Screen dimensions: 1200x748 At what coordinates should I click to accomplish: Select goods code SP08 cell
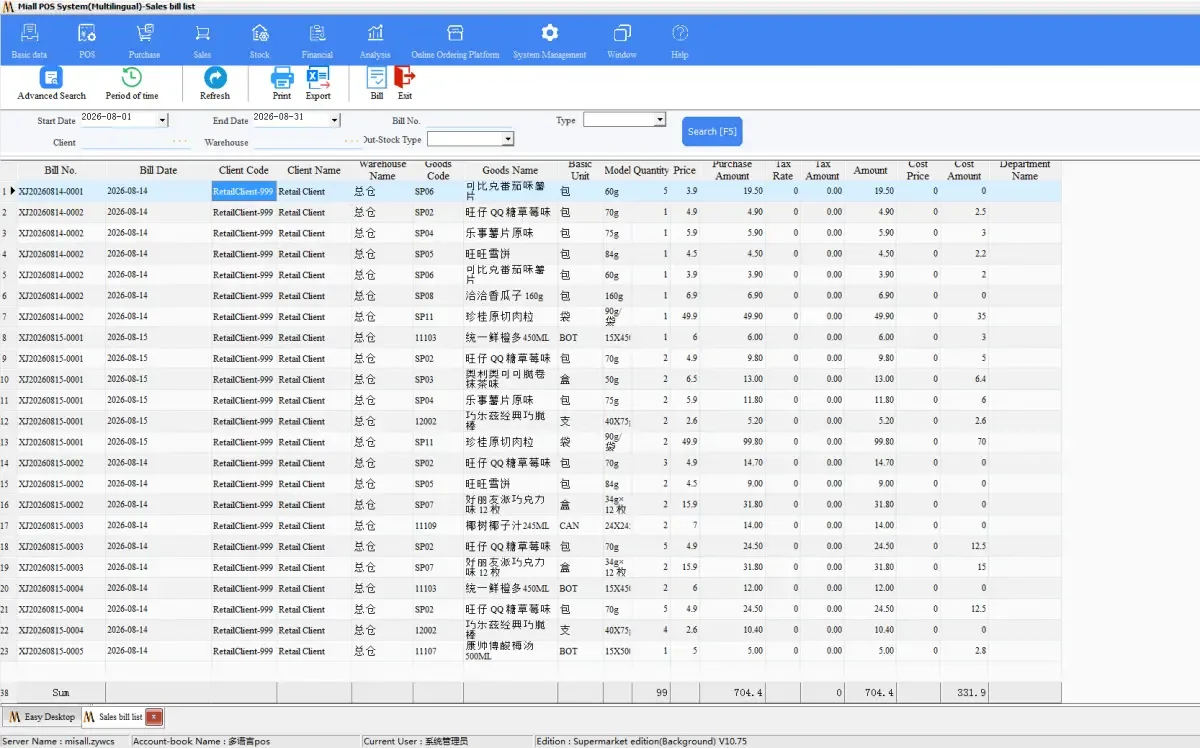pyautogui.click(x=438, y=296)
